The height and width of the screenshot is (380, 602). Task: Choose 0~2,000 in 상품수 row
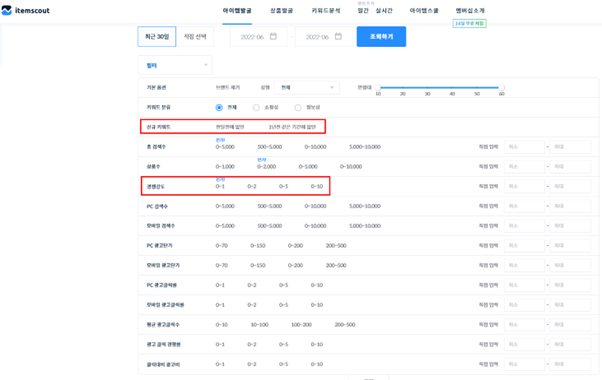tap(266, 167)
